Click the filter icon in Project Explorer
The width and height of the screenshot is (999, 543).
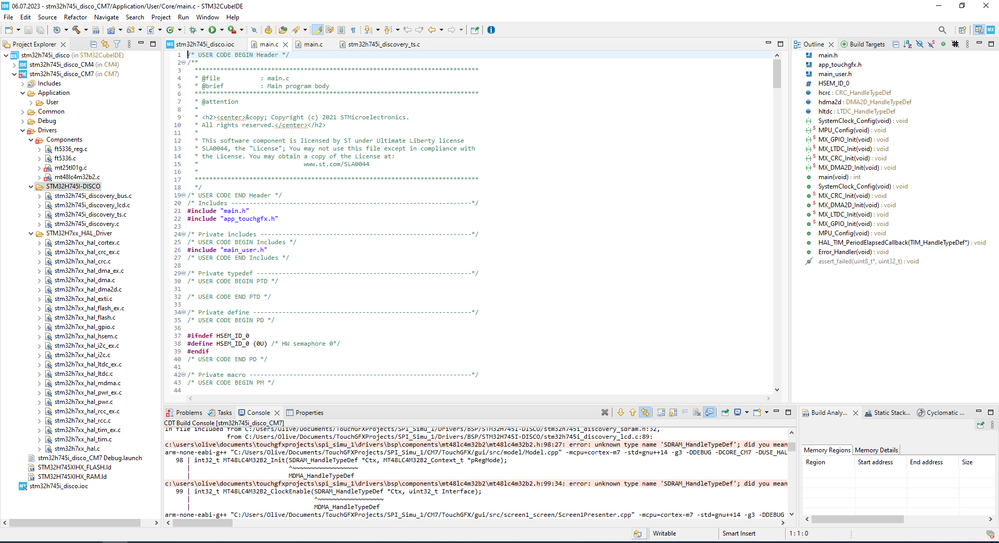click(118, 44)
